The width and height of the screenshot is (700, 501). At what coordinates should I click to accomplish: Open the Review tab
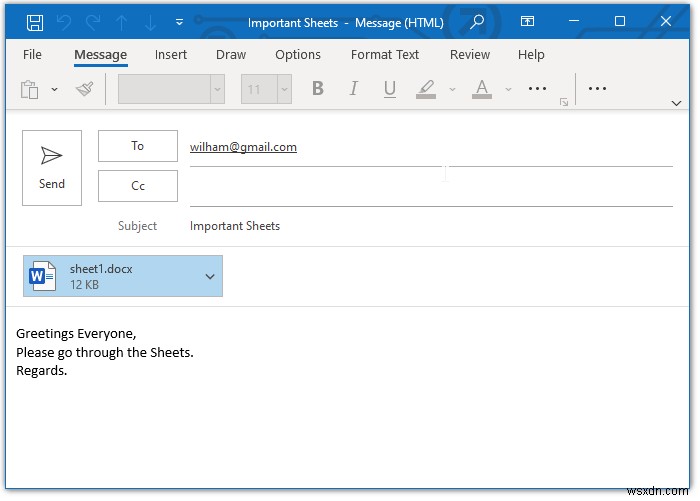tap(470, 54)
